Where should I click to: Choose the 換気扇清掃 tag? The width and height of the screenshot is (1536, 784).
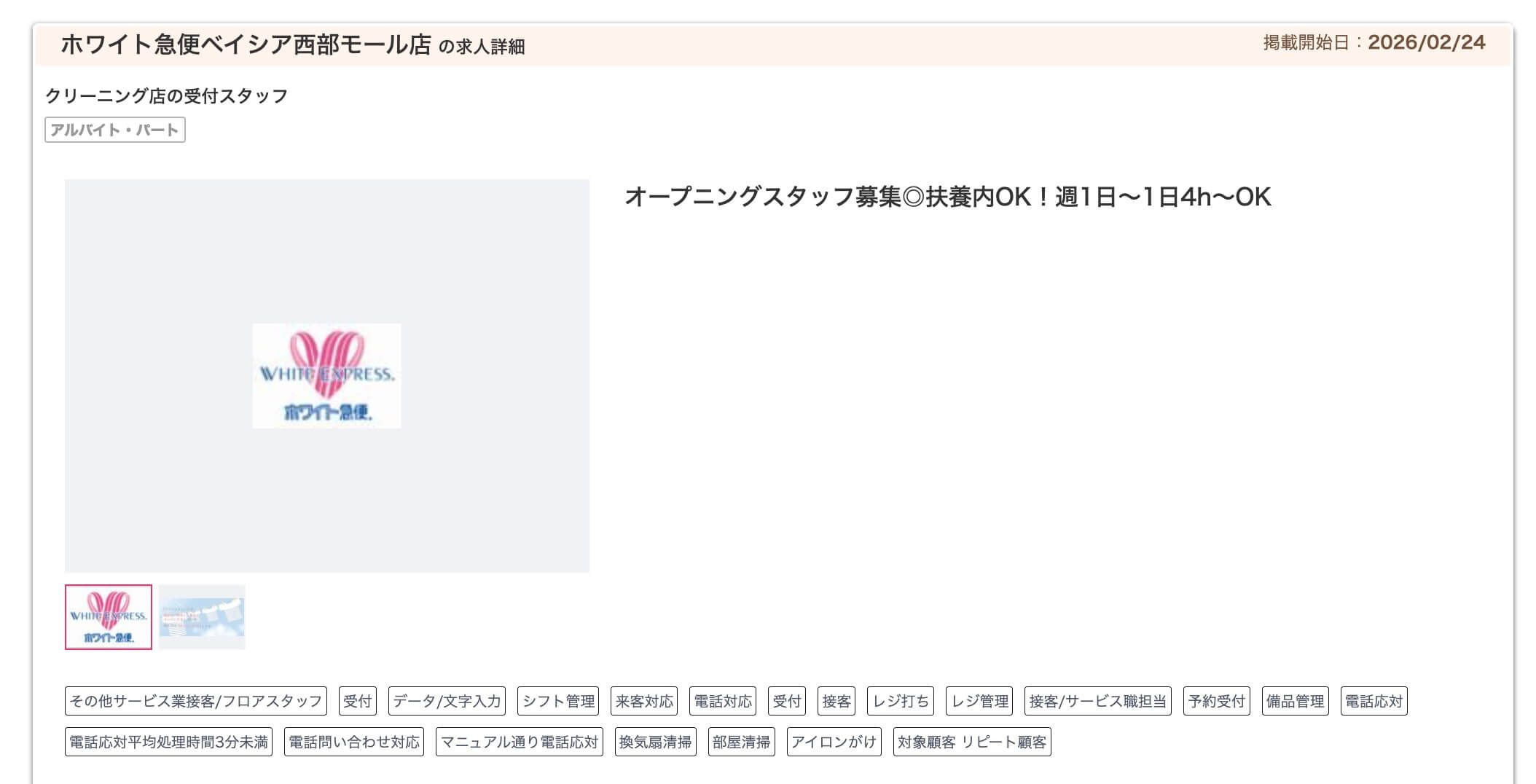[656, 742]
